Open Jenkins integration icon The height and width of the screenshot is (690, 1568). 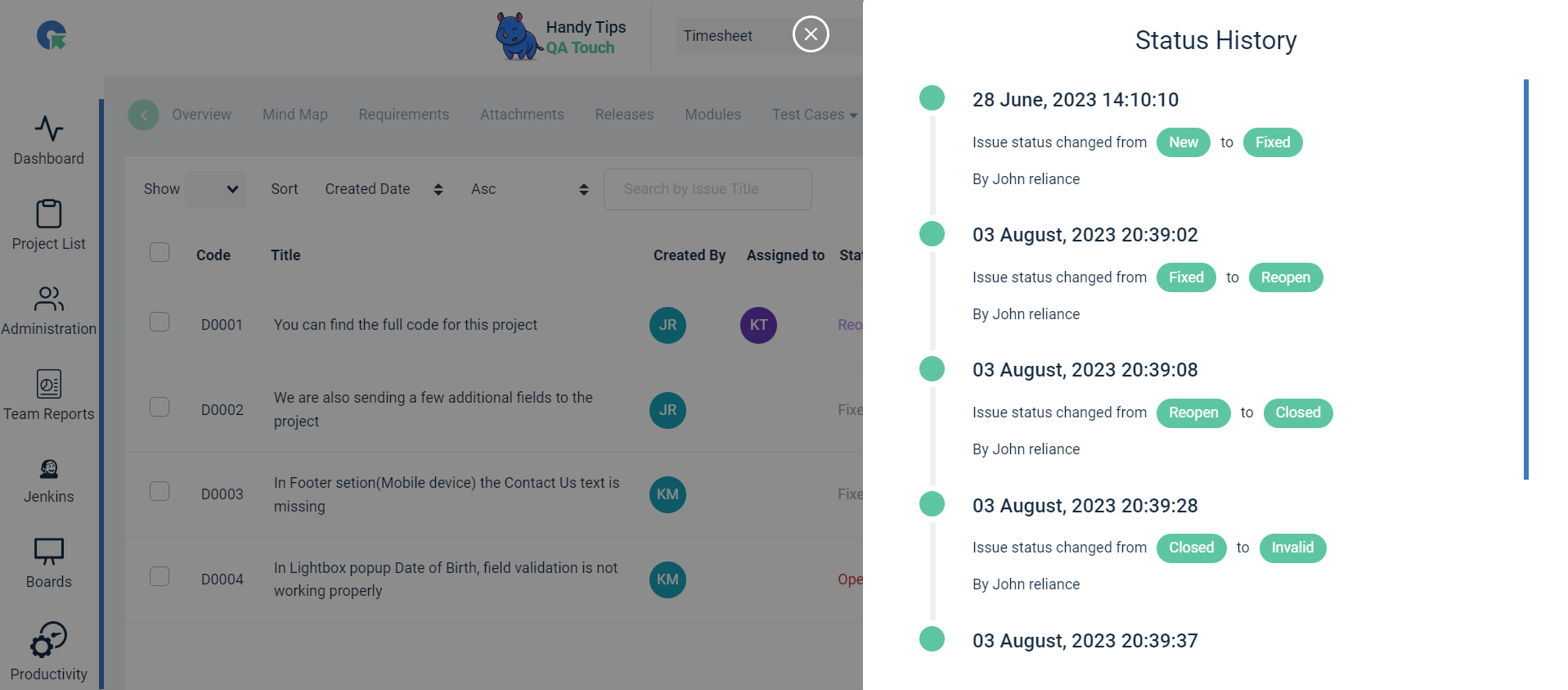coord(49,468)
